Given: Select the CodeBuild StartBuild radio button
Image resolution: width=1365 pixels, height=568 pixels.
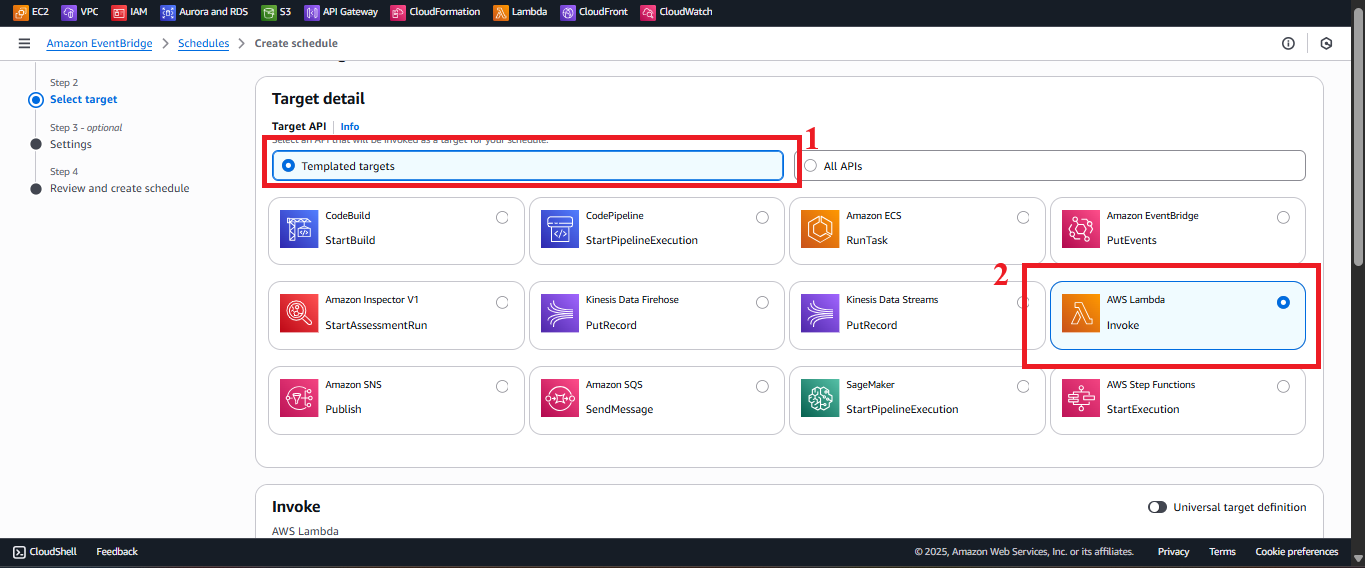Looking at the screenshot, I should (x=502, y=217).
